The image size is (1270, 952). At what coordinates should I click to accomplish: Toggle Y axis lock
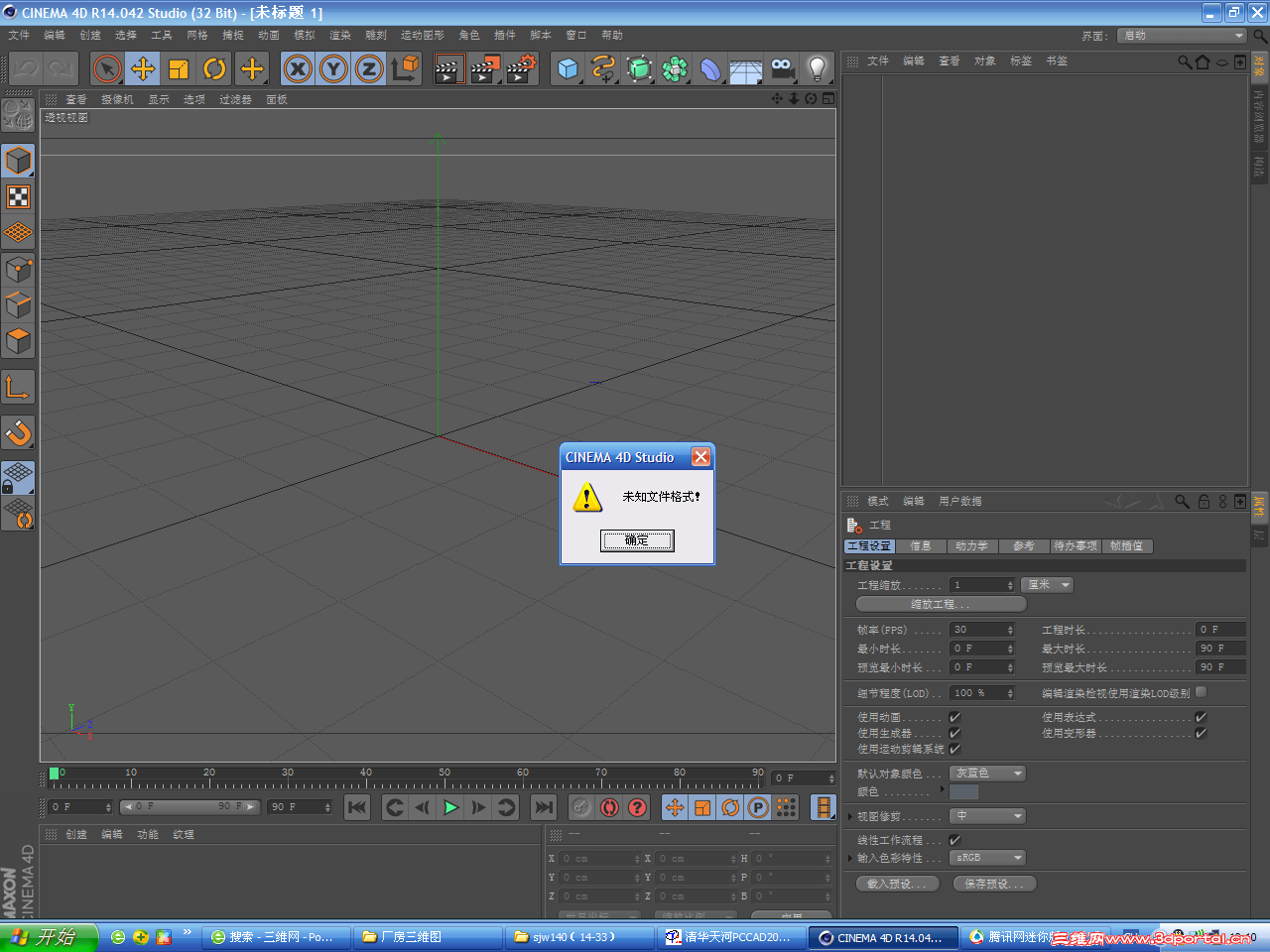333,68
